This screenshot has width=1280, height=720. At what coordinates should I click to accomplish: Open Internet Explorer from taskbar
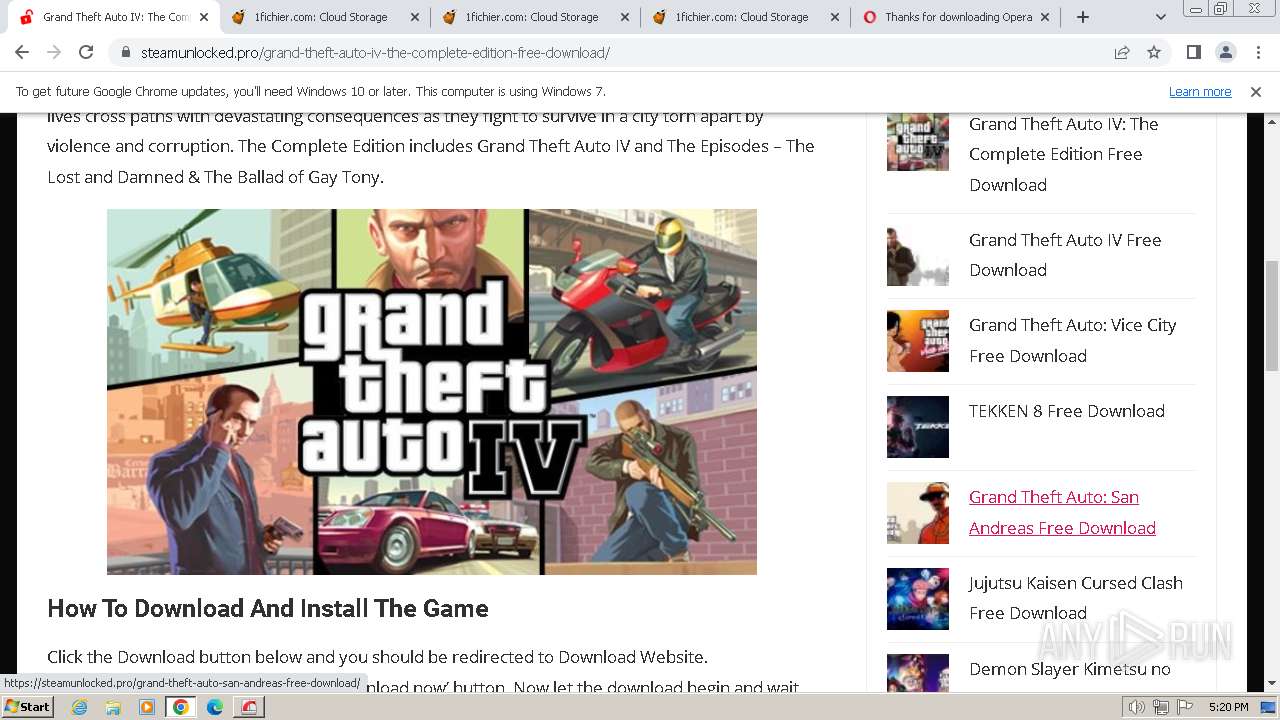(79, 707)
